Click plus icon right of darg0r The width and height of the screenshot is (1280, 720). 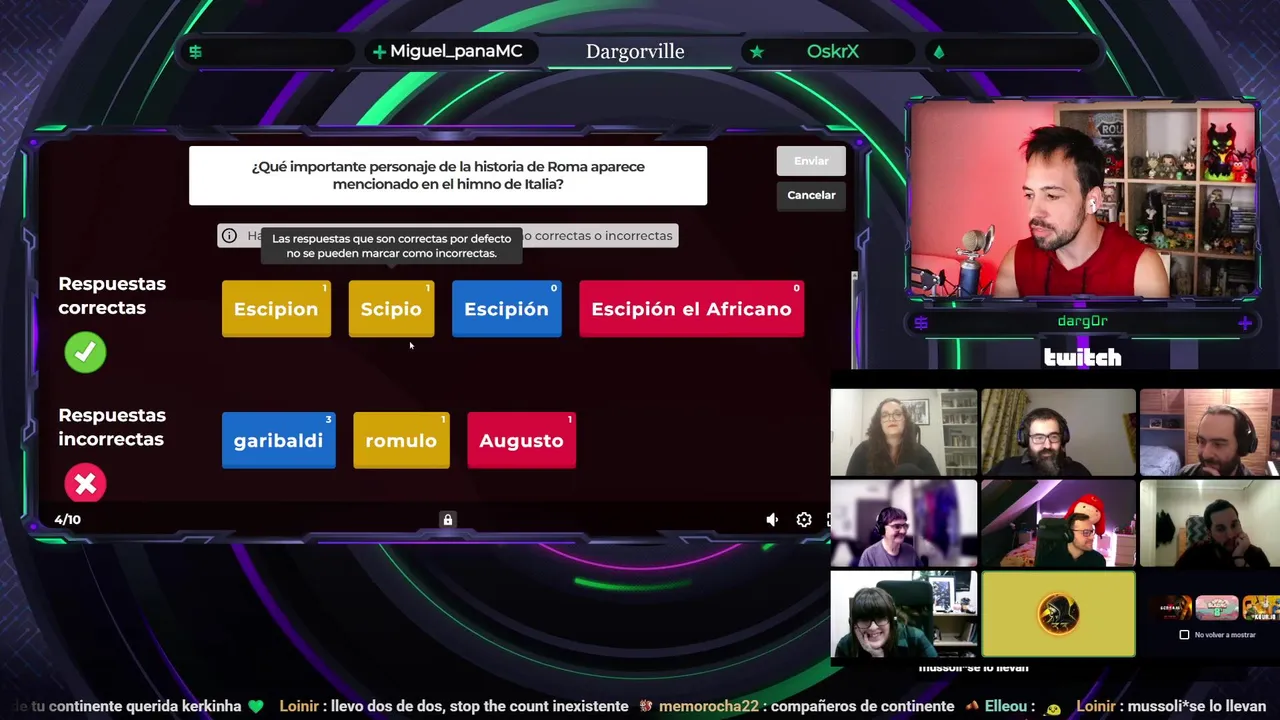(1245, 323)
